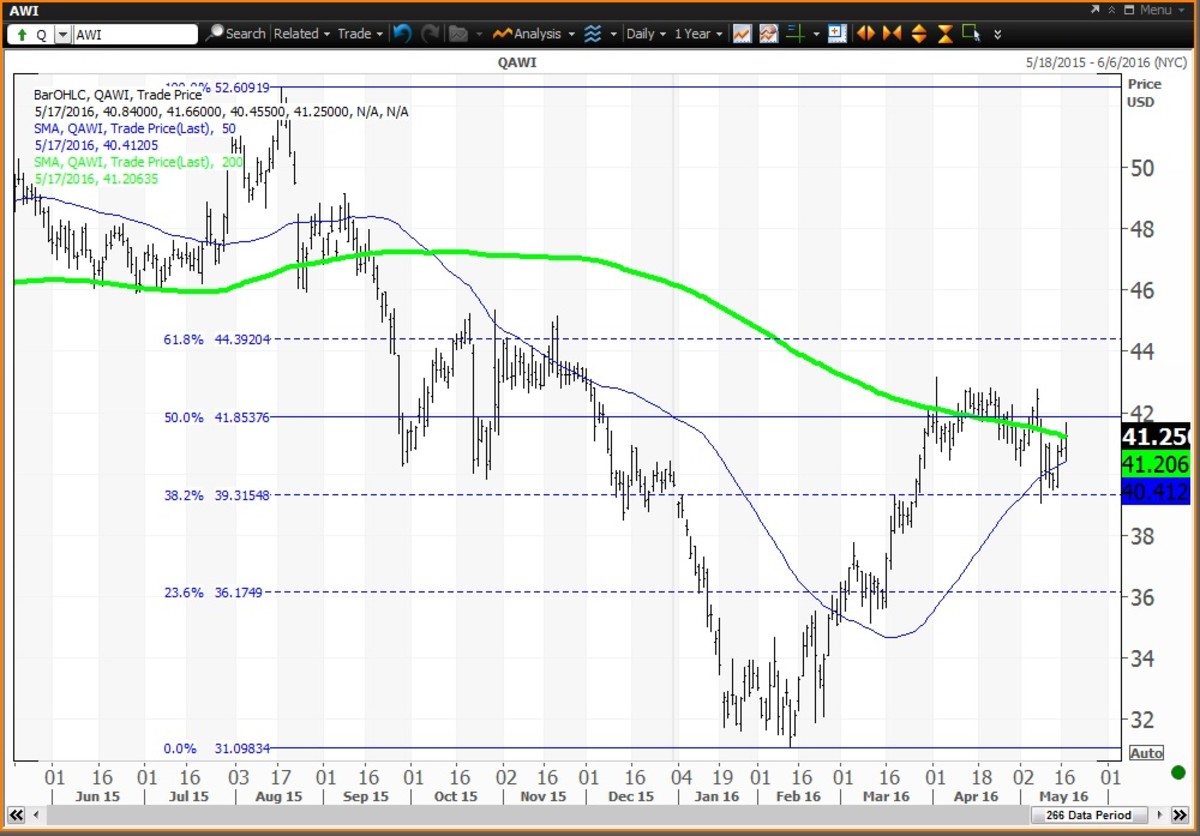Click the double-arrow scroll-to-end button
1200x836 pixels.
coord(997,34)
